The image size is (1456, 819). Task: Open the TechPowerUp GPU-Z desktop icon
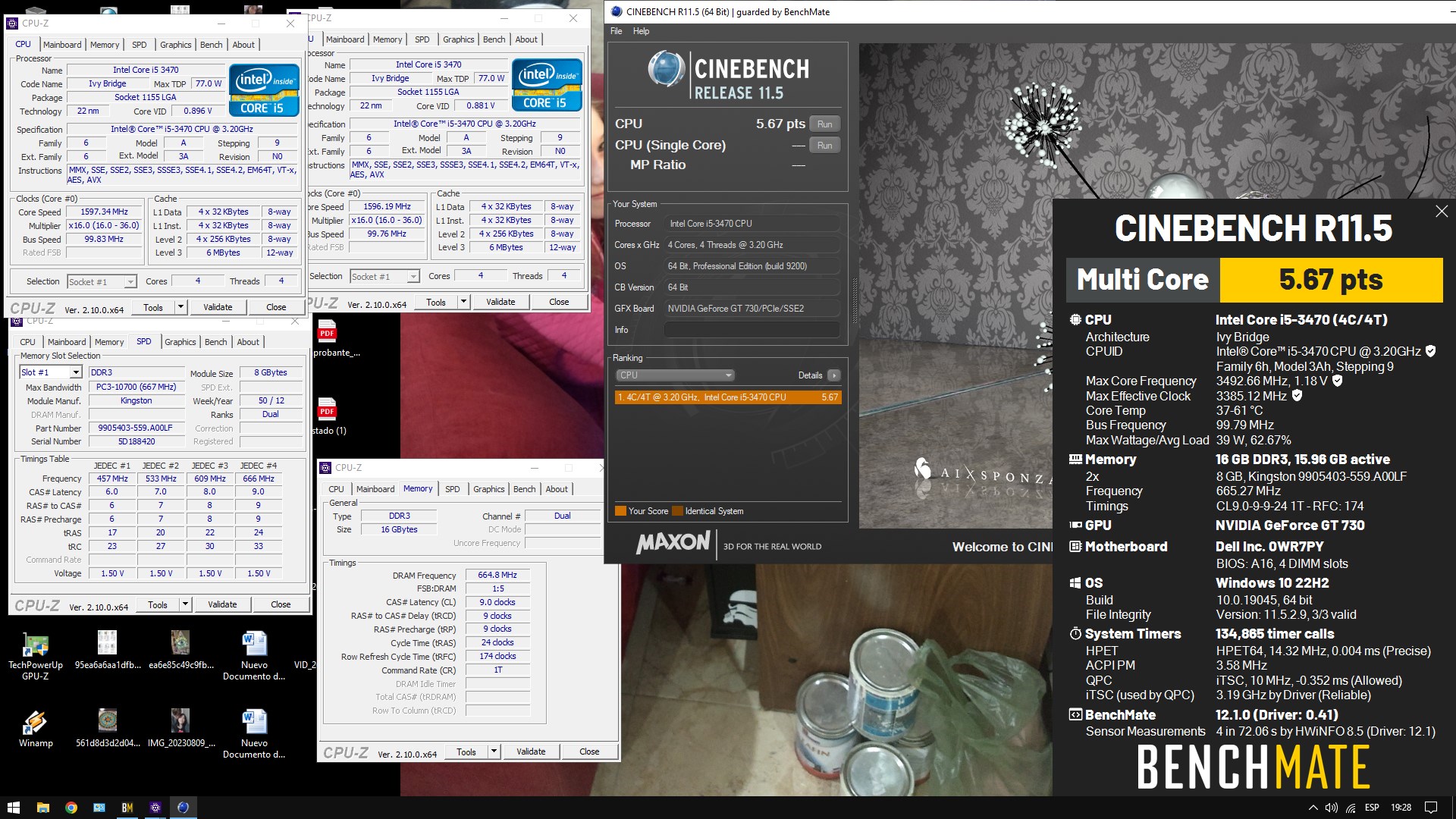click(36, 655)
